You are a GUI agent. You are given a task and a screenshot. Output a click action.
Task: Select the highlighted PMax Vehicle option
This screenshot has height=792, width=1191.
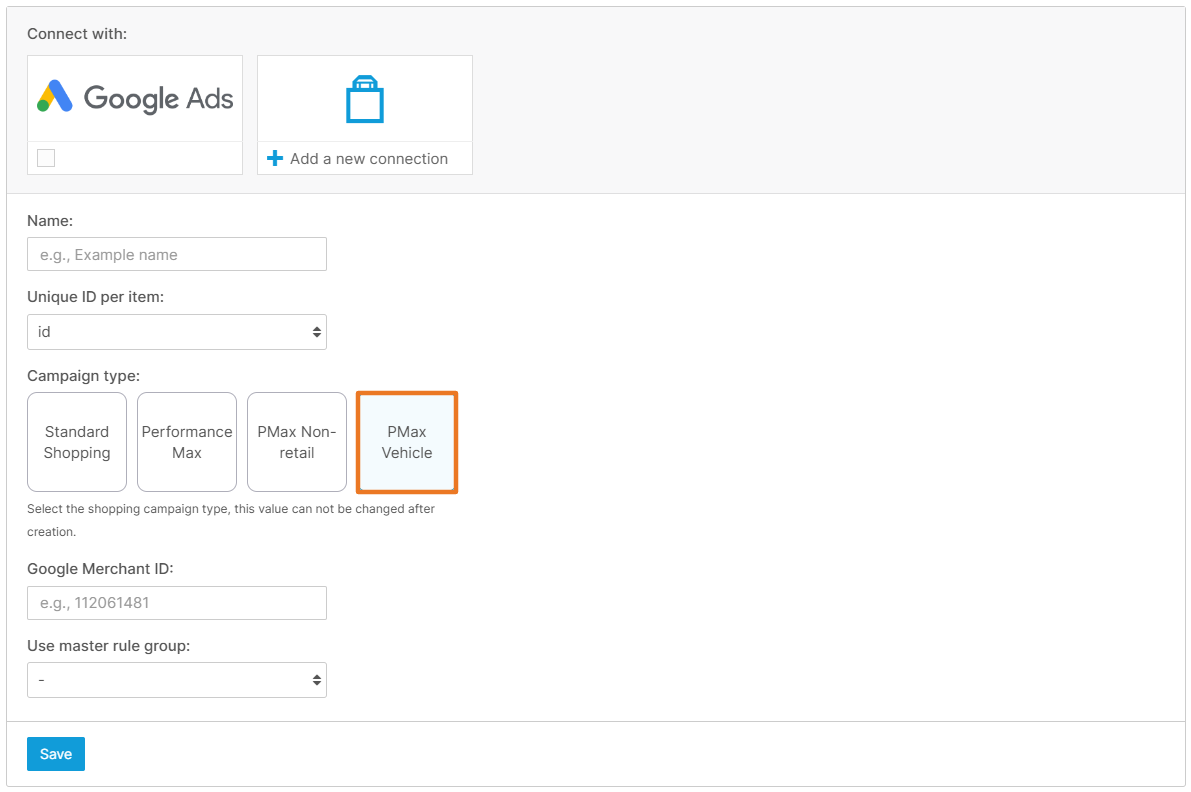pyautogui.click(x=407, y=442)
